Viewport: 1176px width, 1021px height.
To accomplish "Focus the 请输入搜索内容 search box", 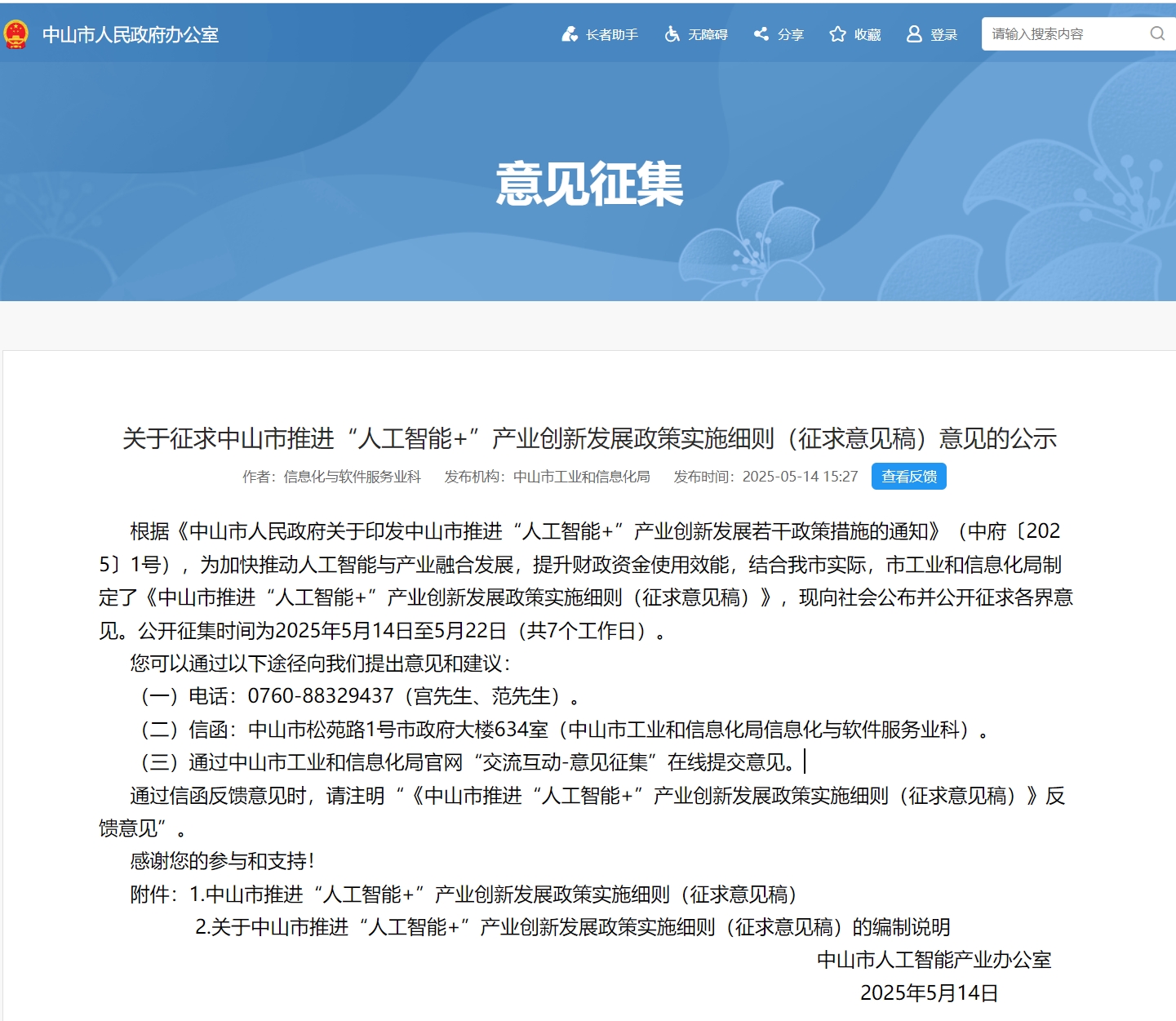I will click(x=1064, y=34).
